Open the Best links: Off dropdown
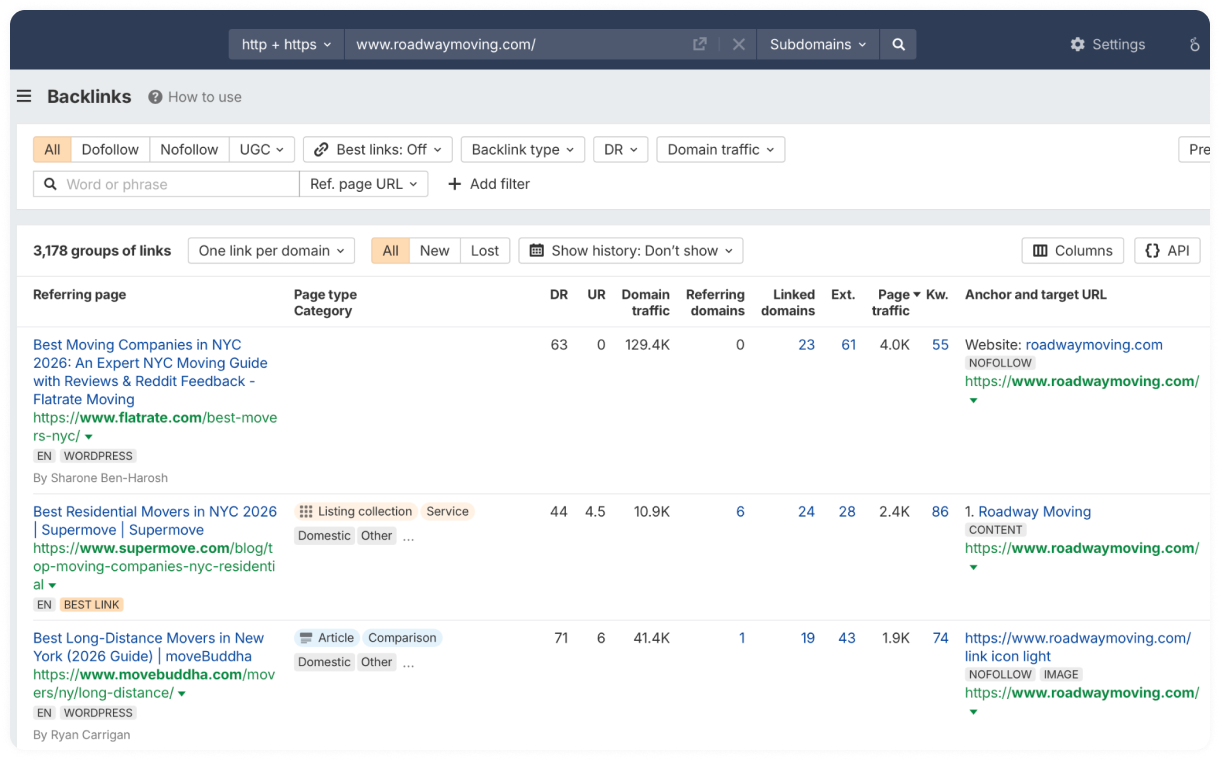 pyautogui.click(x=378, y=149)
